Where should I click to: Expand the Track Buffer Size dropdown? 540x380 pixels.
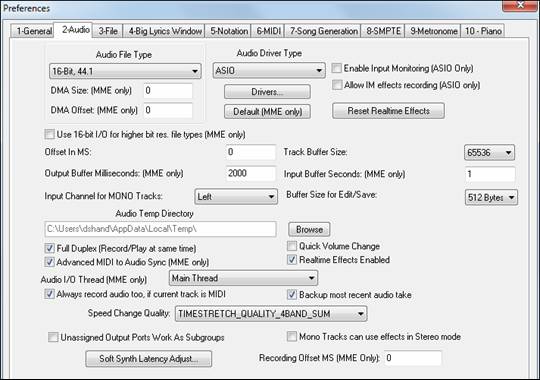coord(489,152)
